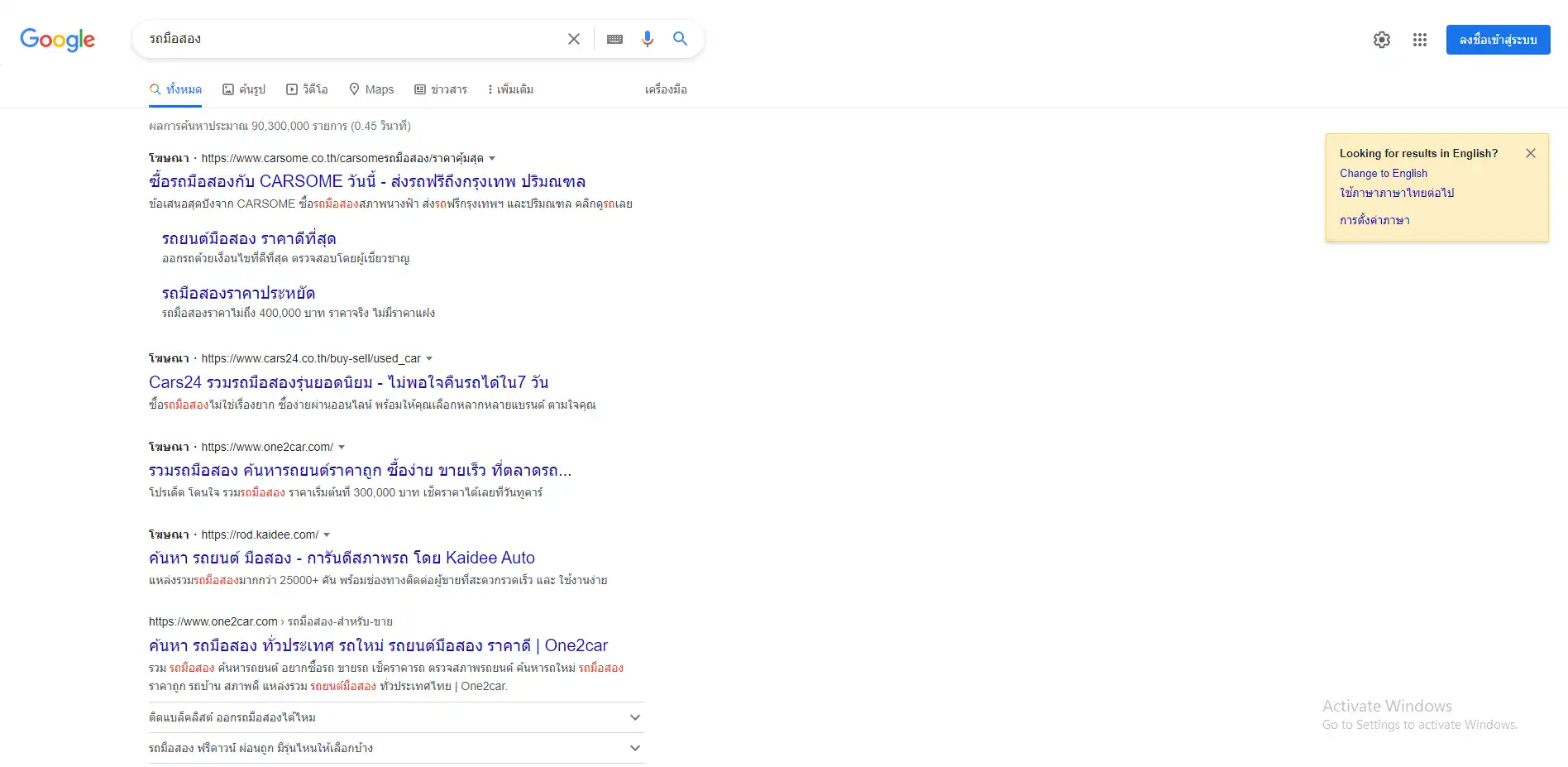The image size is (1568, 767).
Task: Click the magnifying glass to search
Action: point(680,38)
